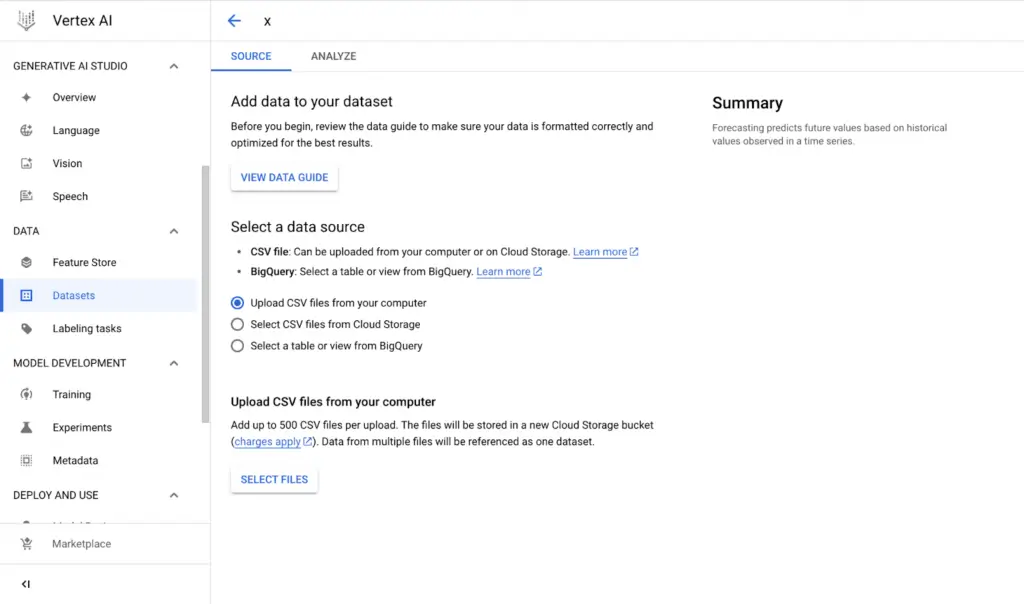
Task: Select Upload CSV files from your computer
Action: (237, 303)
